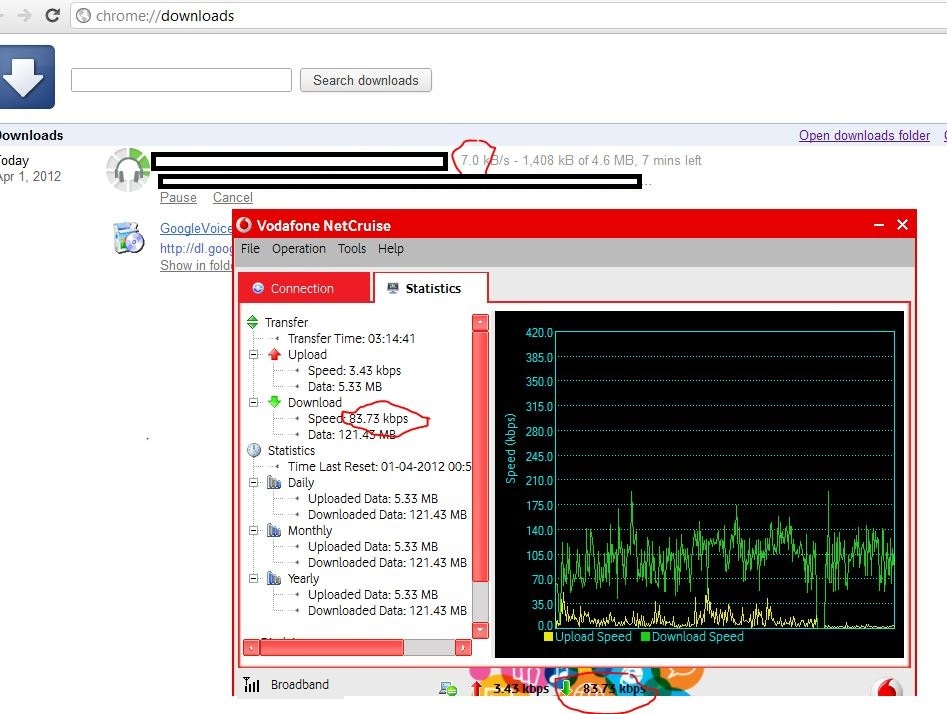Open the Operation menu
Viewport: 947px width, 714px height.
point(298,248)
